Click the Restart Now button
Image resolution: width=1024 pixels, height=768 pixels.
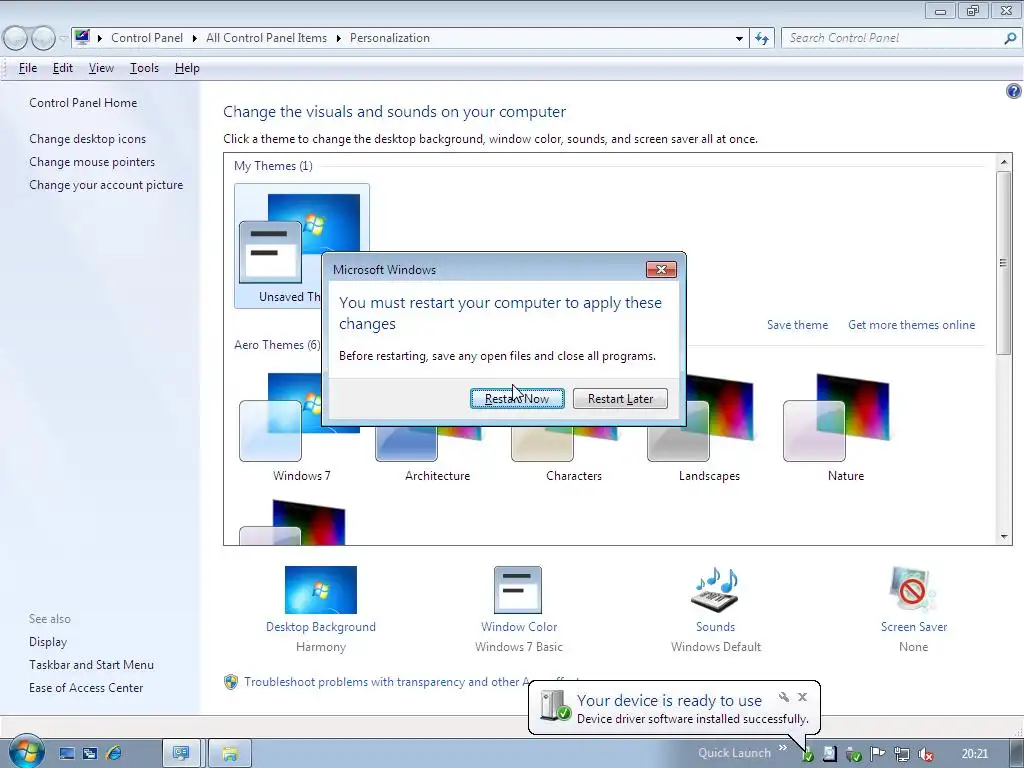pyautogui.click(x=517, y=398)
